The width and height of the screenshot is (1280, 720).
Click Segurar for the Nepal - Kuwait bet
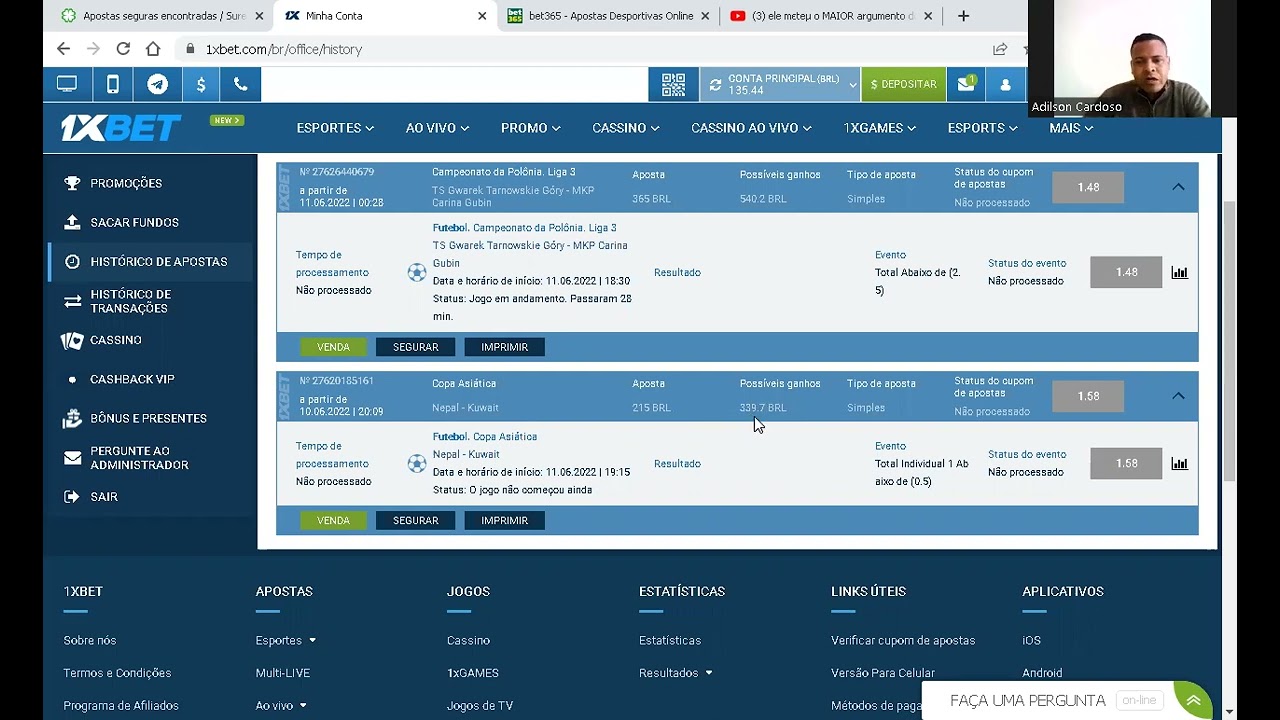click(416, 520)
